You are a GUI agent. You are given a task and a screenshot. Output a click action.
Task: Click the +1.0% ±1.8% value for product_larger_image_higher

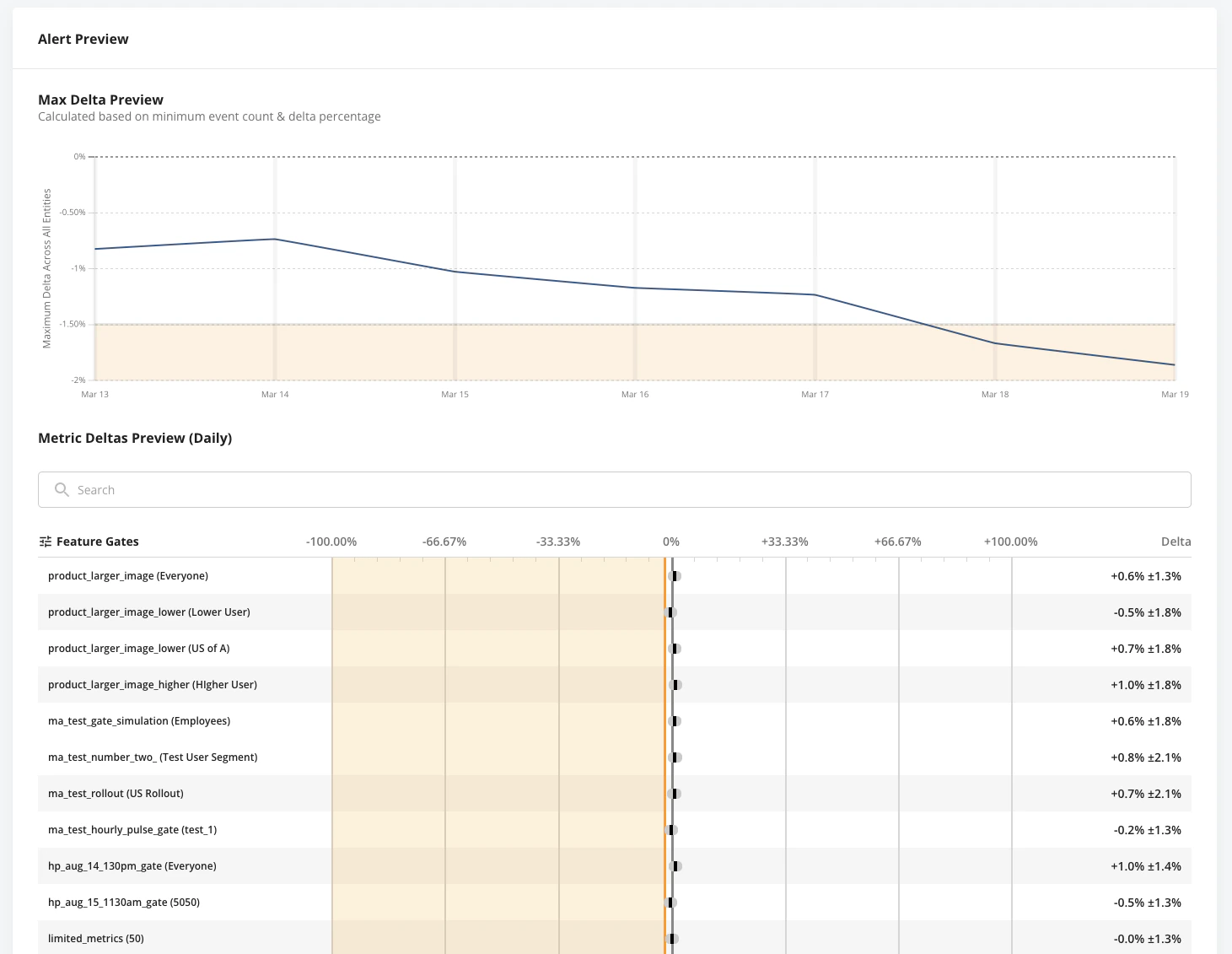click(1145, 685)
